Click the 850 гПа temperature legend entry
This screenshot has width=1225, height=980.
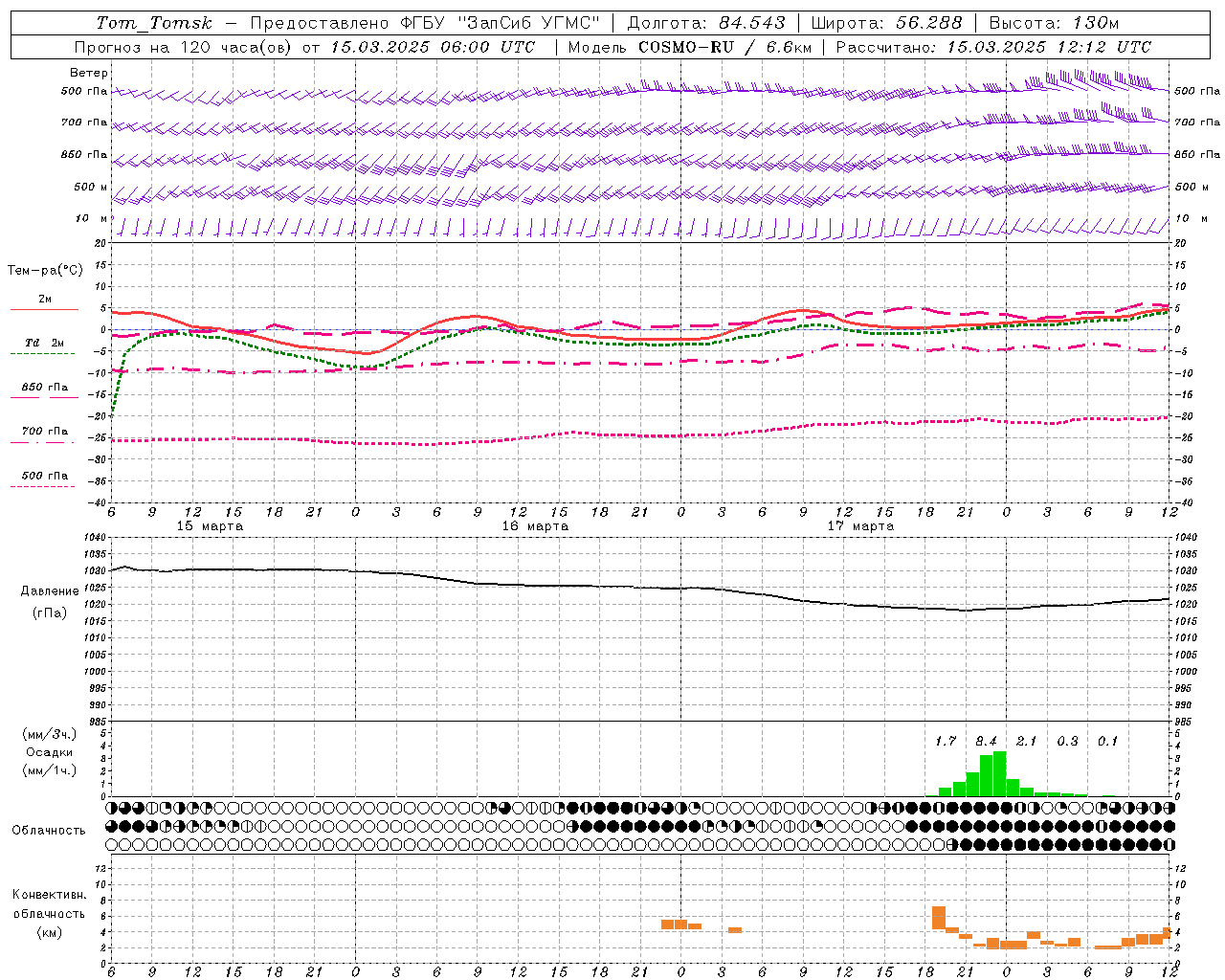point(44,388)
